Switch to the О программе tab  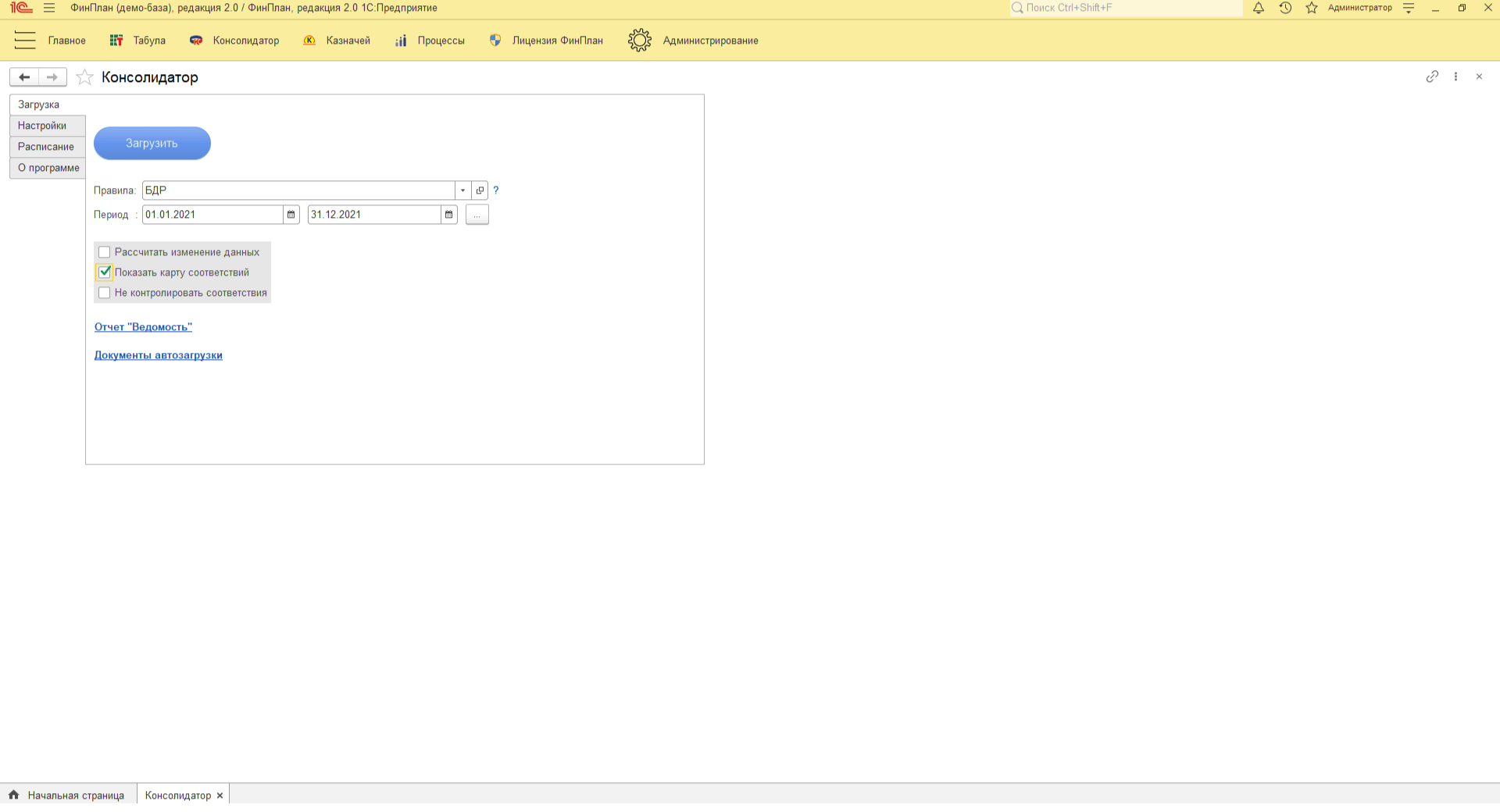47,168
